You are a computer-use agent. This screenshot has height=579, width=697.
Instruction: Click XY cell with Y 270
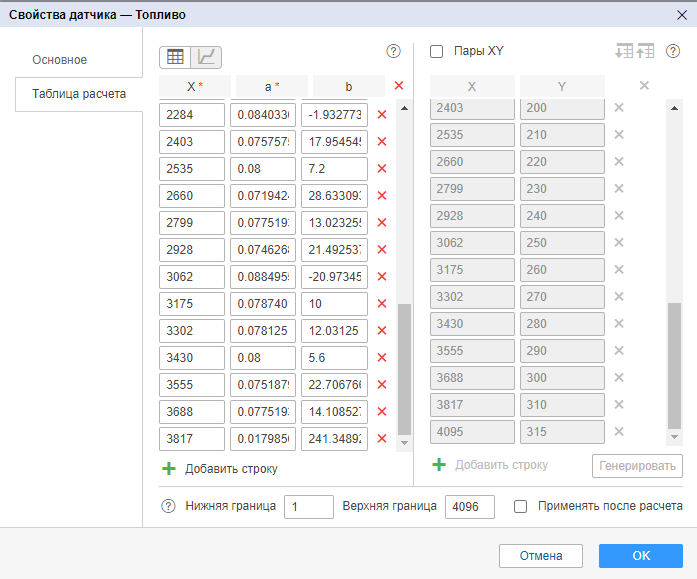tap(562, 297)
